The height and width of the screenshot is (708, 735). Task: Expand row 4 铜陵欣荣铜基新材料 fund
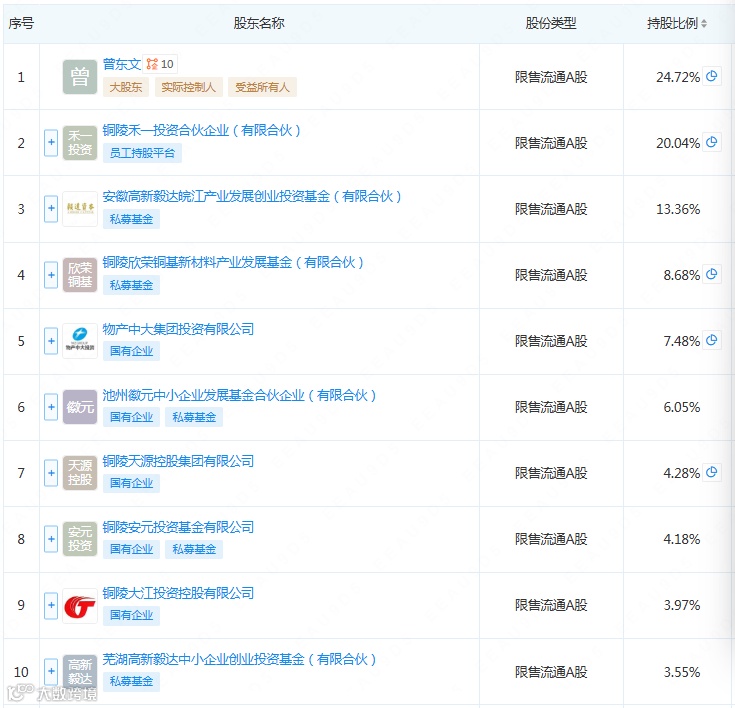click(x=51, y=275)
